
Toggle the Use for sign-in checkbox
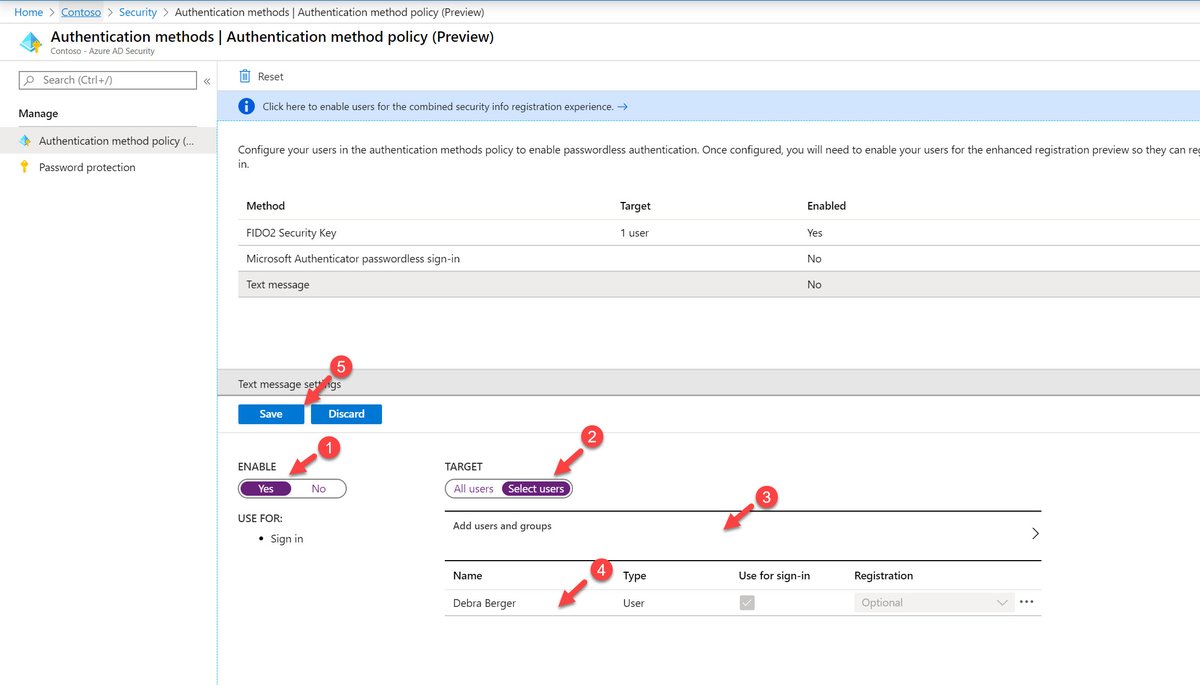pos(746,602)
